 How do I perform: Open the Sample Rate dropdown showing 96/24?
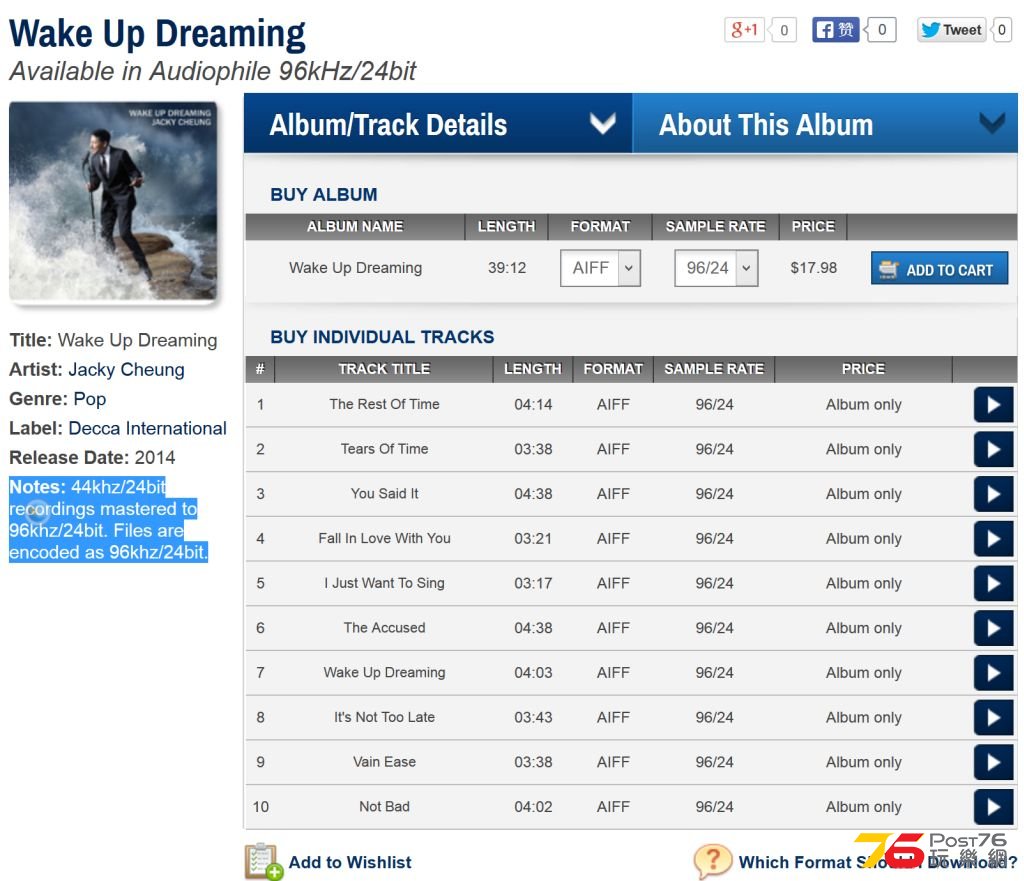[716, 268]
